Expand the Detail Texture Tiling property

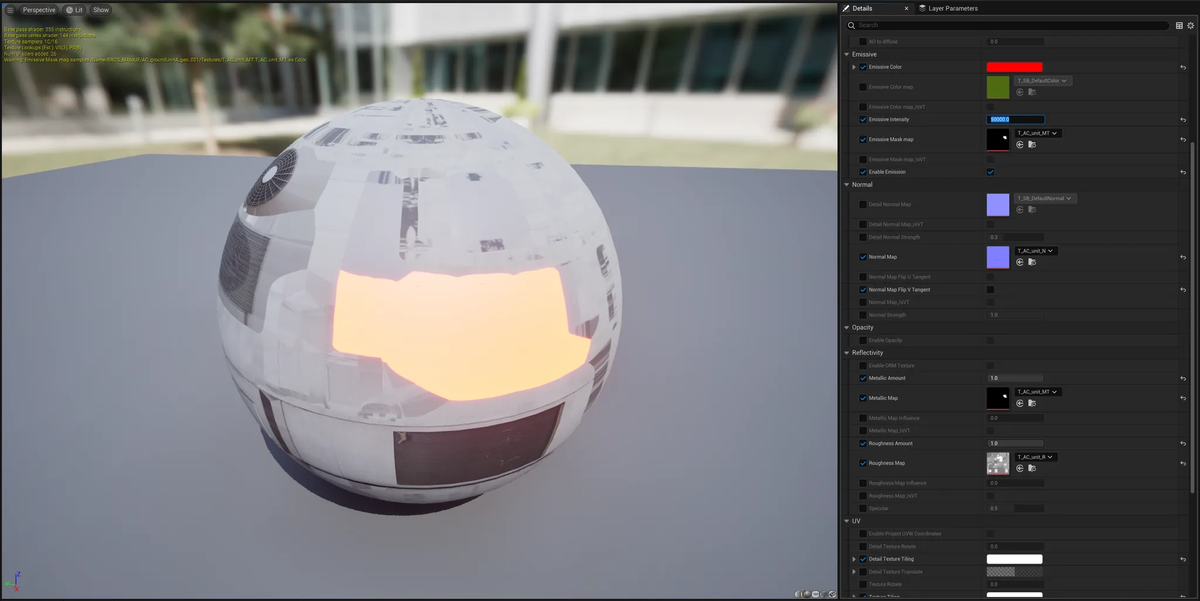click(854, 559)
